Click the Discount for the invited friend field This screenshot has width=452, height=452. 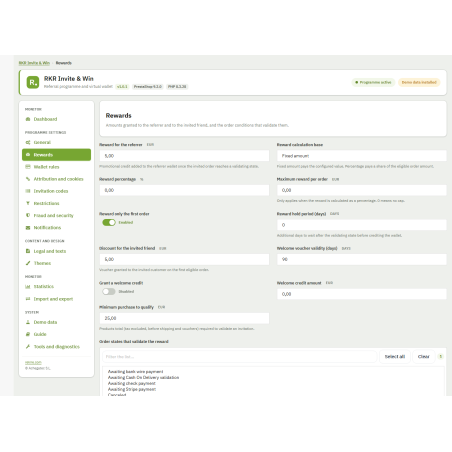pyautogui.click(x=184, y=259)
